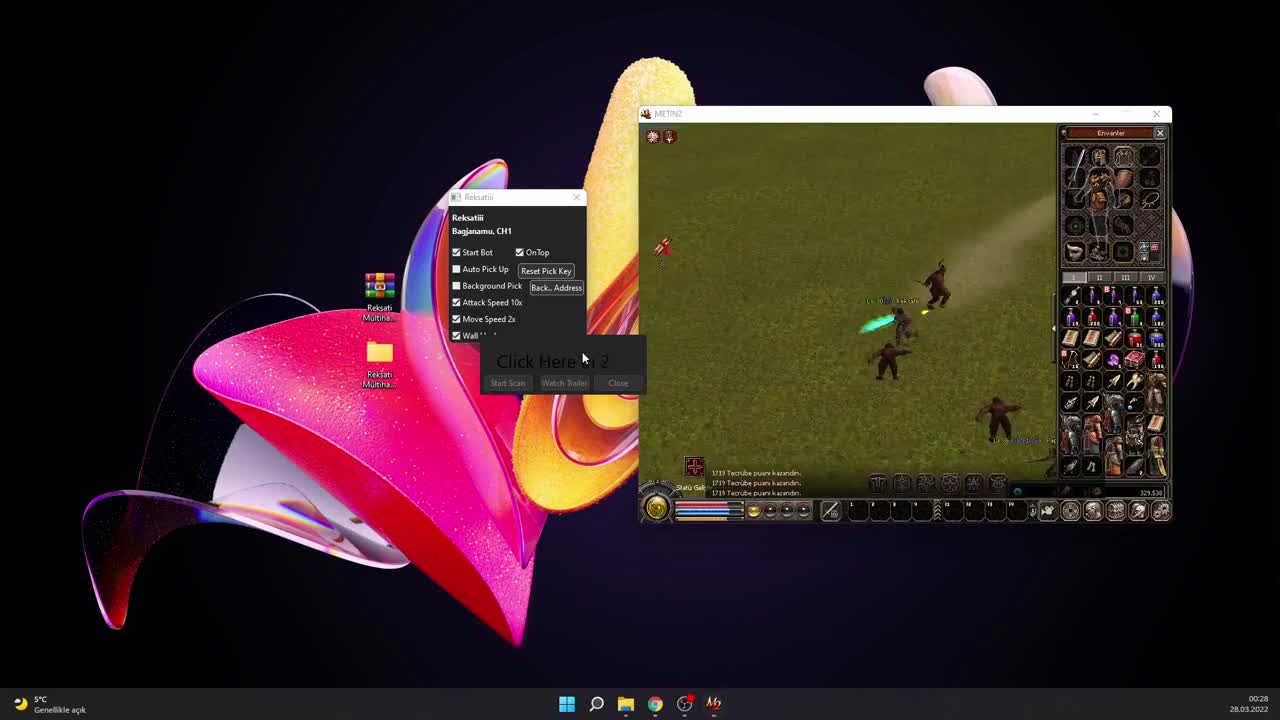Image resolution: width=1280 pixels, height=720 pixels.
Task: Click the camera view icon in game bar
Action: click(1047, 510)
